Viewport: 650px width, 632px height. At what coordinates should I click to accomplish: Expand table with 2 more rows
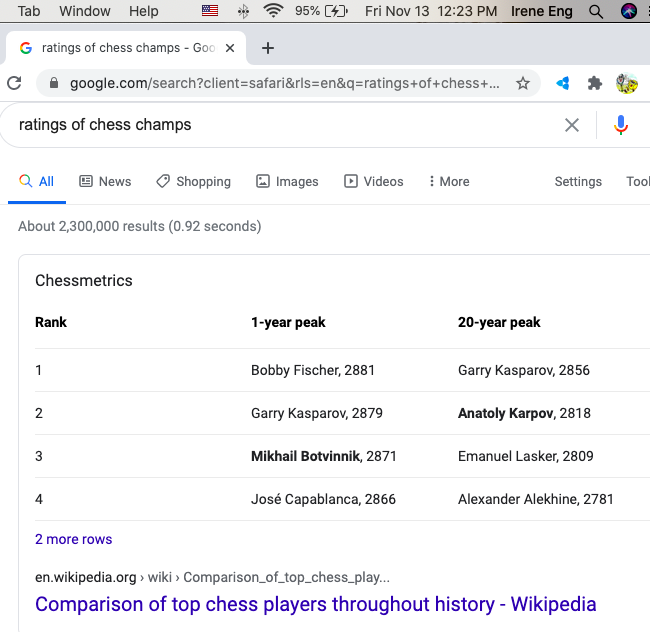73,539
